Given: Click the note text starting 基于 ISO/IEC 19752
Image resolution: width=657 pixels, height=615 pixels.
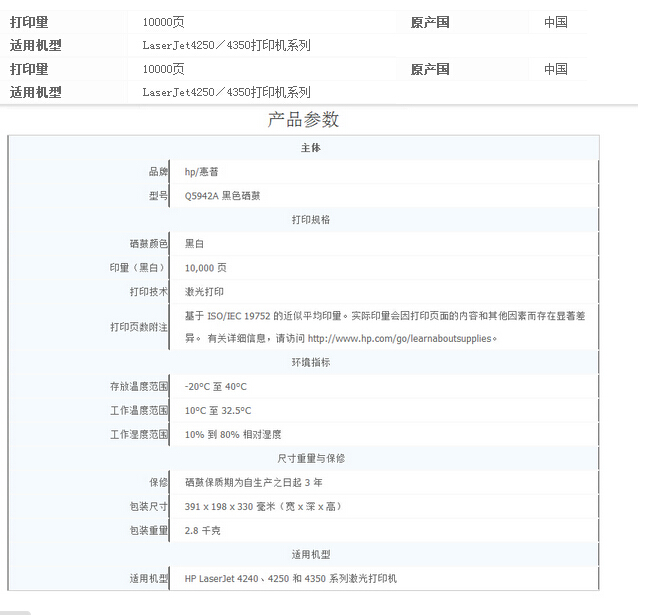Looking at the screenshot, I should 385,327.
